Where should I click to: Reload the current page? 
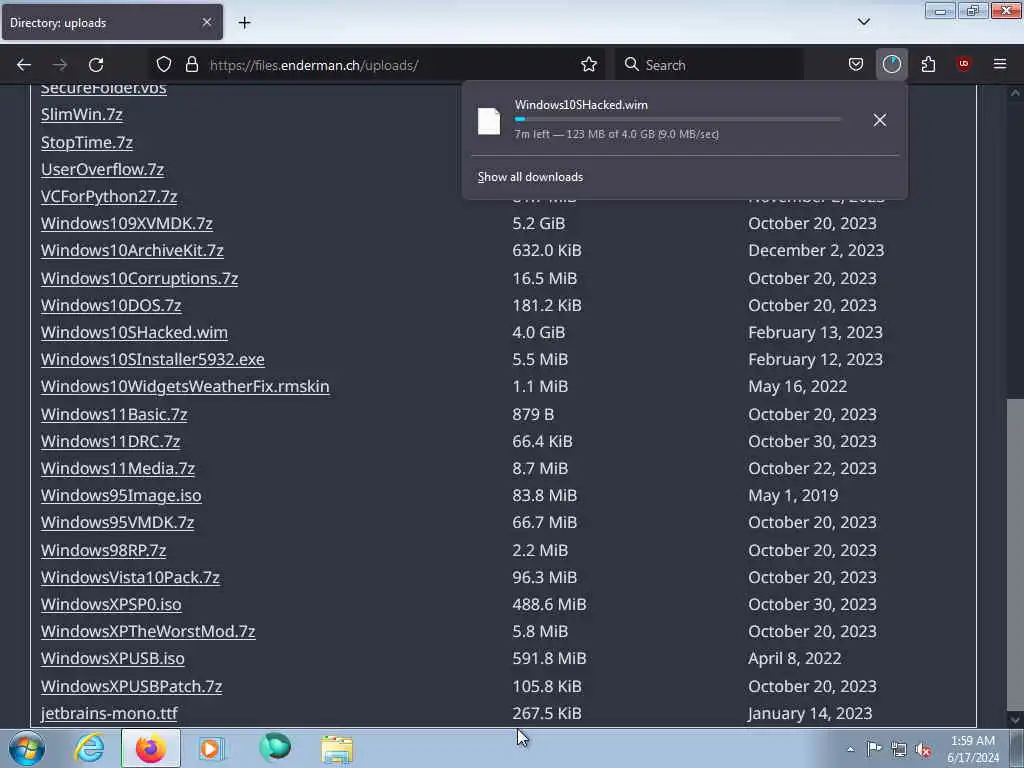pos(96,65)
